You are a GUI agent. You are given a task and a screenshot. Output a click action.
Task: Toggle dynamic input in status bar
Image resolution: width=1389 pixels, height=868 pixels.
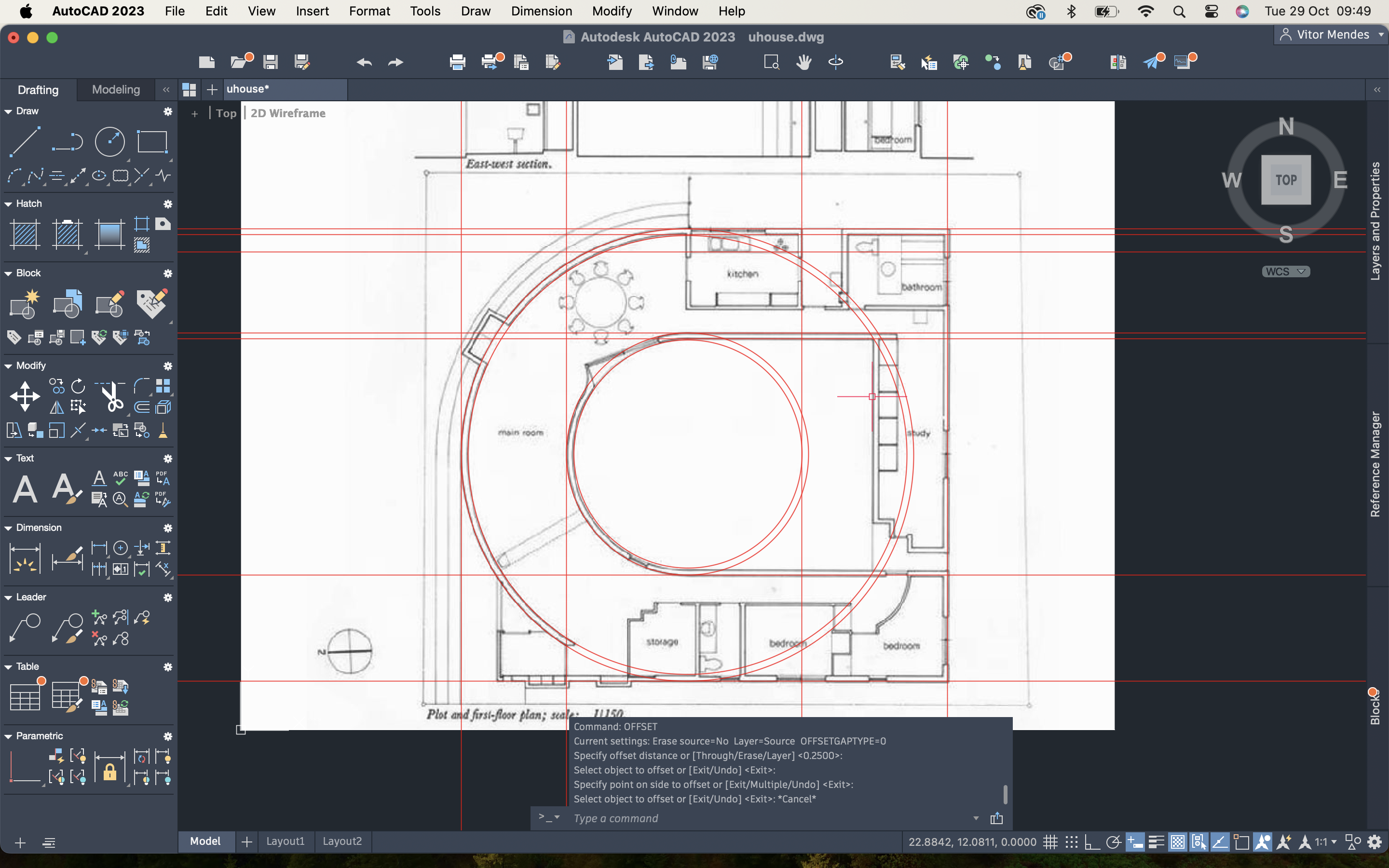[x=1135, y=842]
